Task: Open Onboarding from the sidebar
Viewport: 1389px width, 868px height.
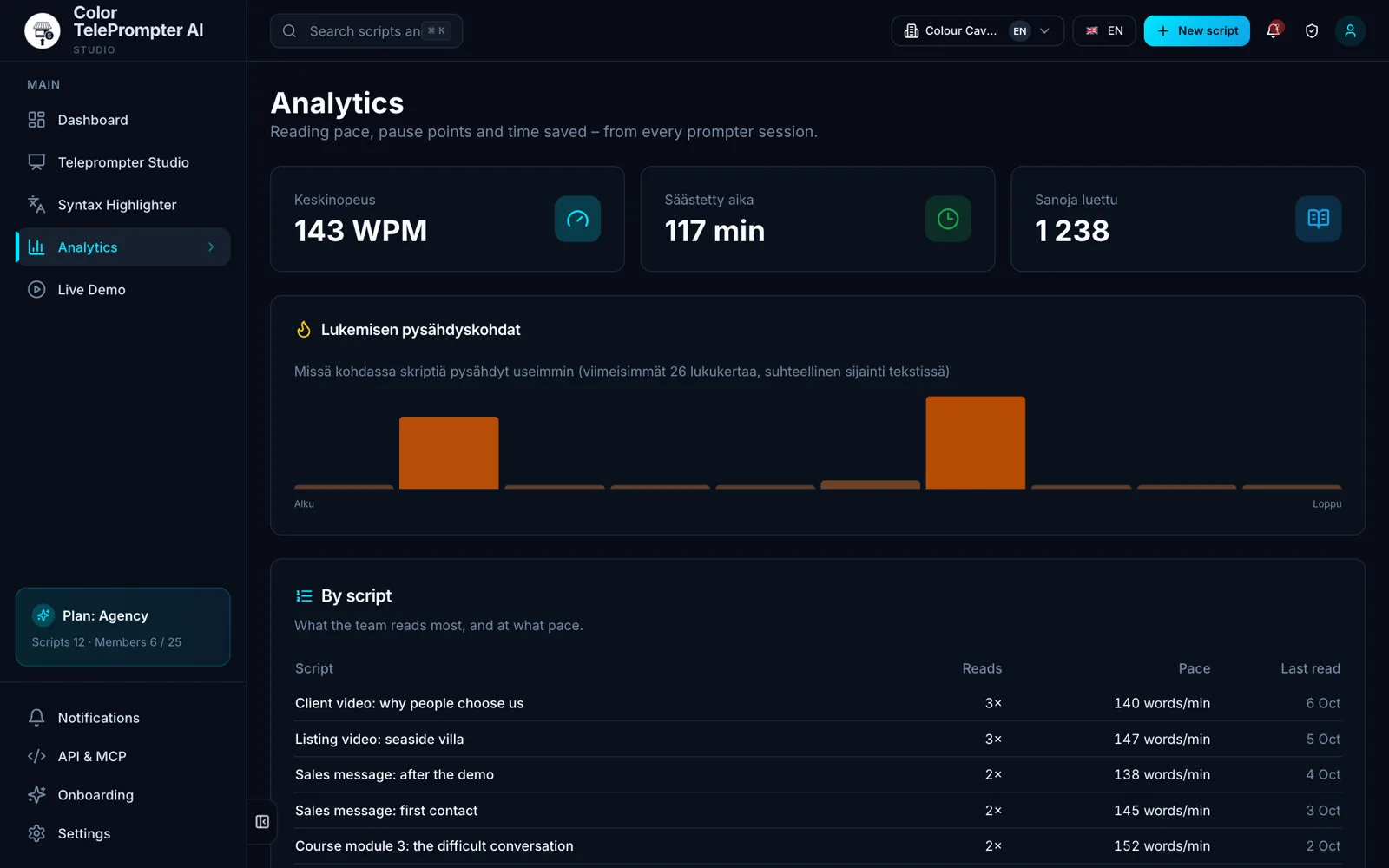Action: point(123,795)
